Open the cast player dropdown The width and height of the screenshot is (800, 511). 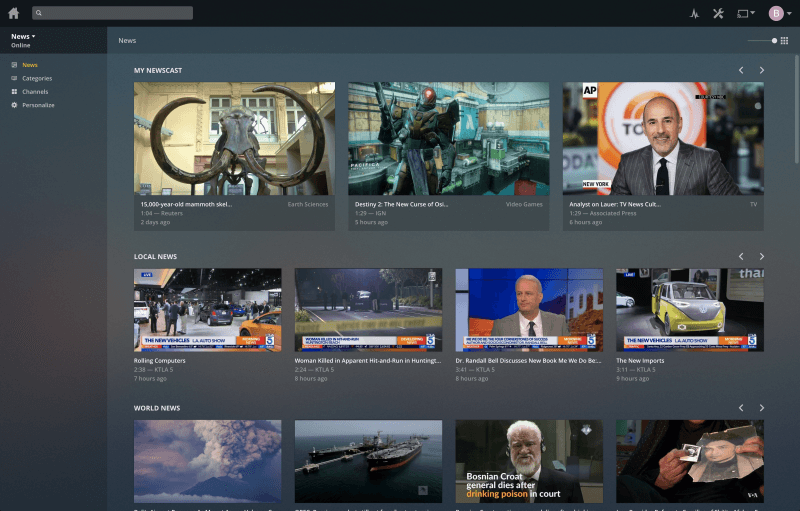pyautogui.click(x=745, y=13)
